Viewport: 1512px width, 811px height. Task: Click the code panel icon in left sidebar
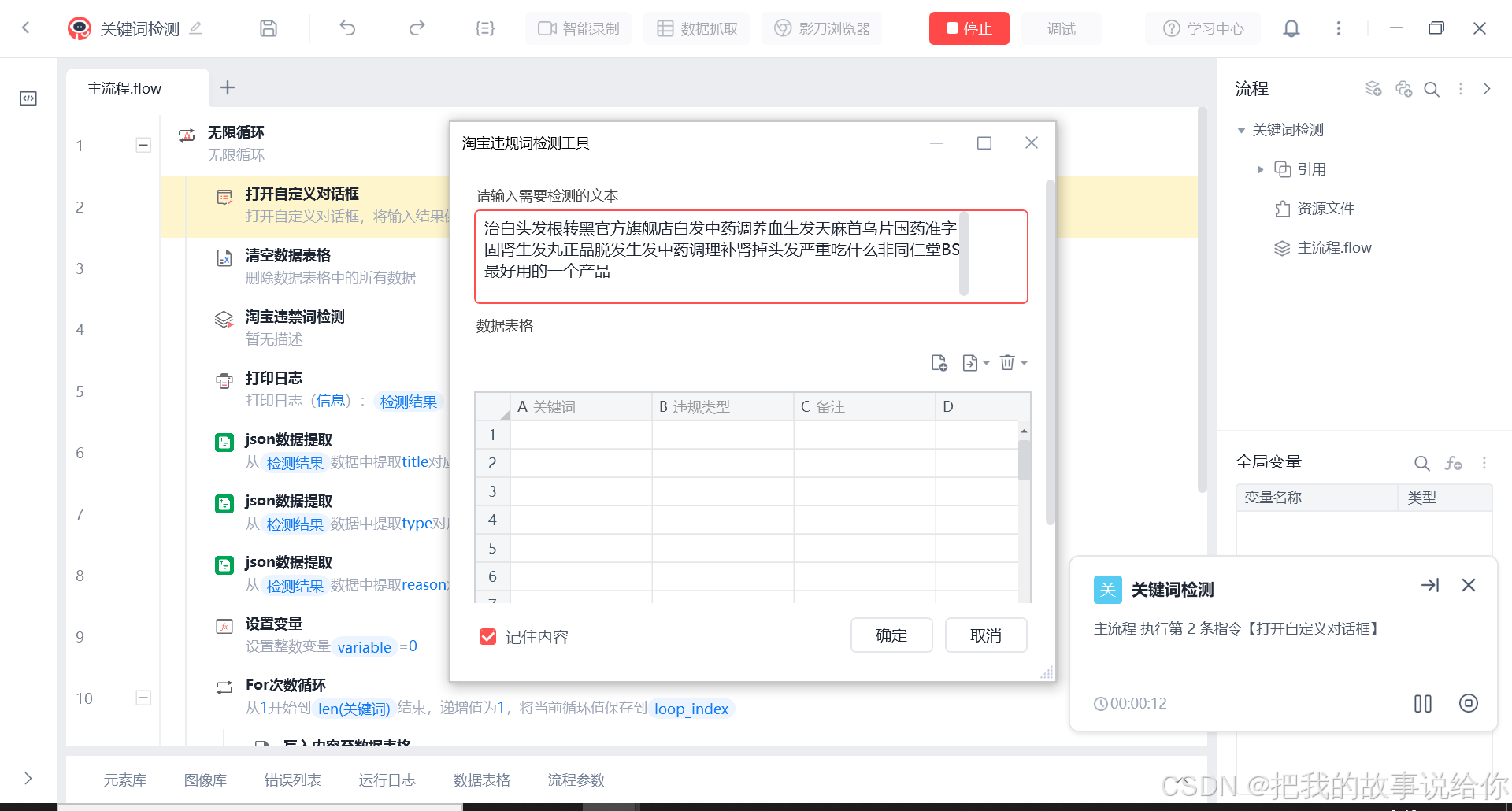click(x=28, y=98)
